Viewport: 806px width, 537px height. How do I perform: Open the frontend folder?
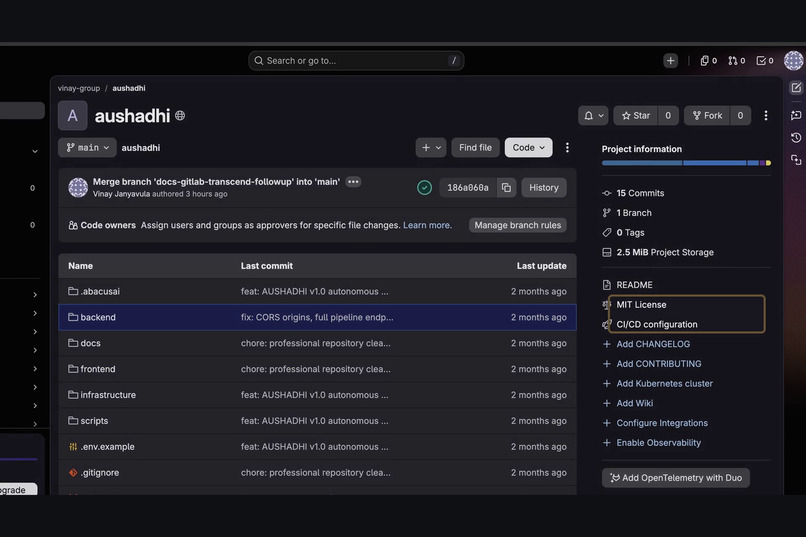[98, 369]
